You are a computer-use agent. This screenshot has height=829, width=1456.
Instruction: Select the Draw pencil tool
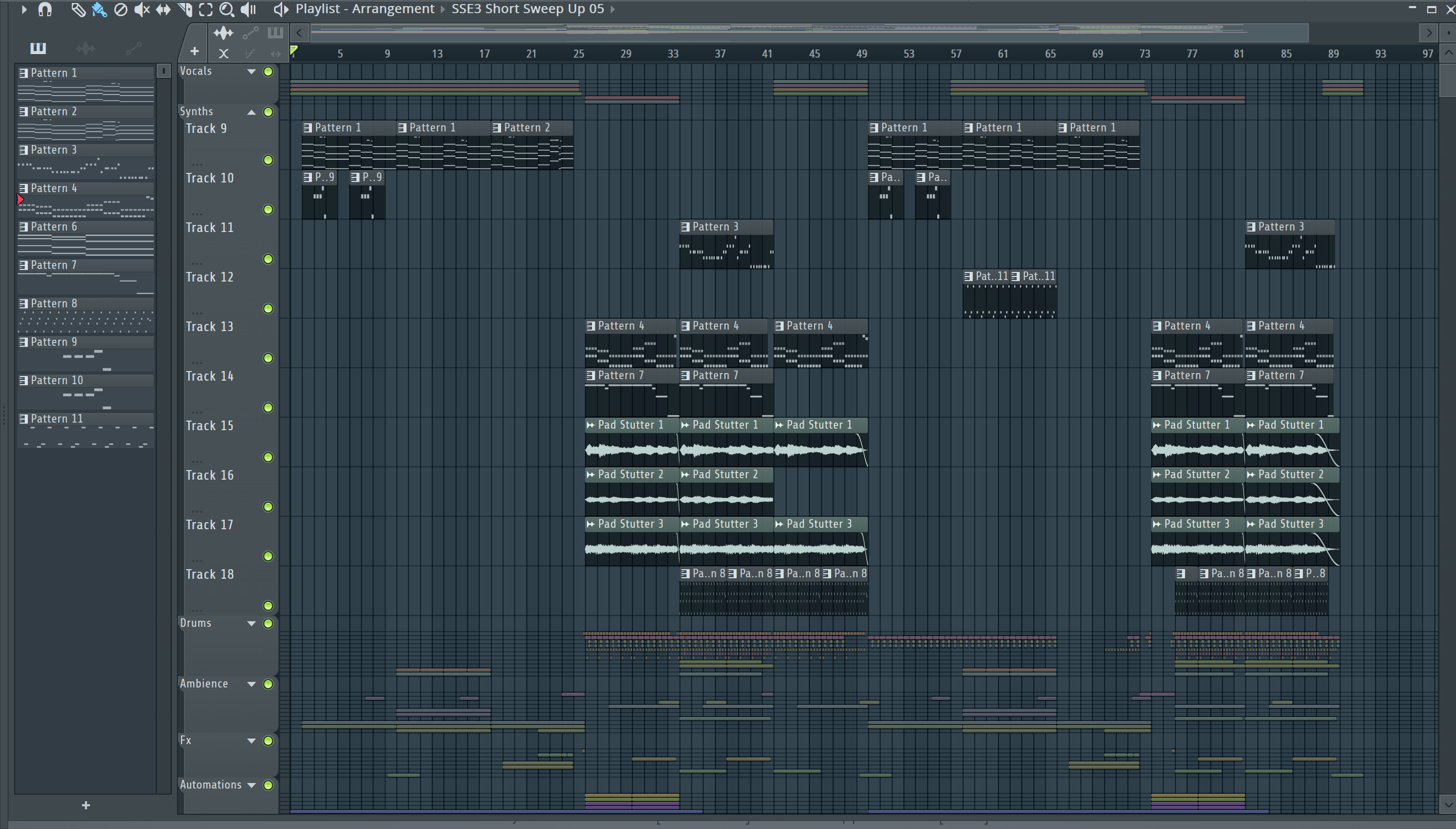click(x=77, y=9)
